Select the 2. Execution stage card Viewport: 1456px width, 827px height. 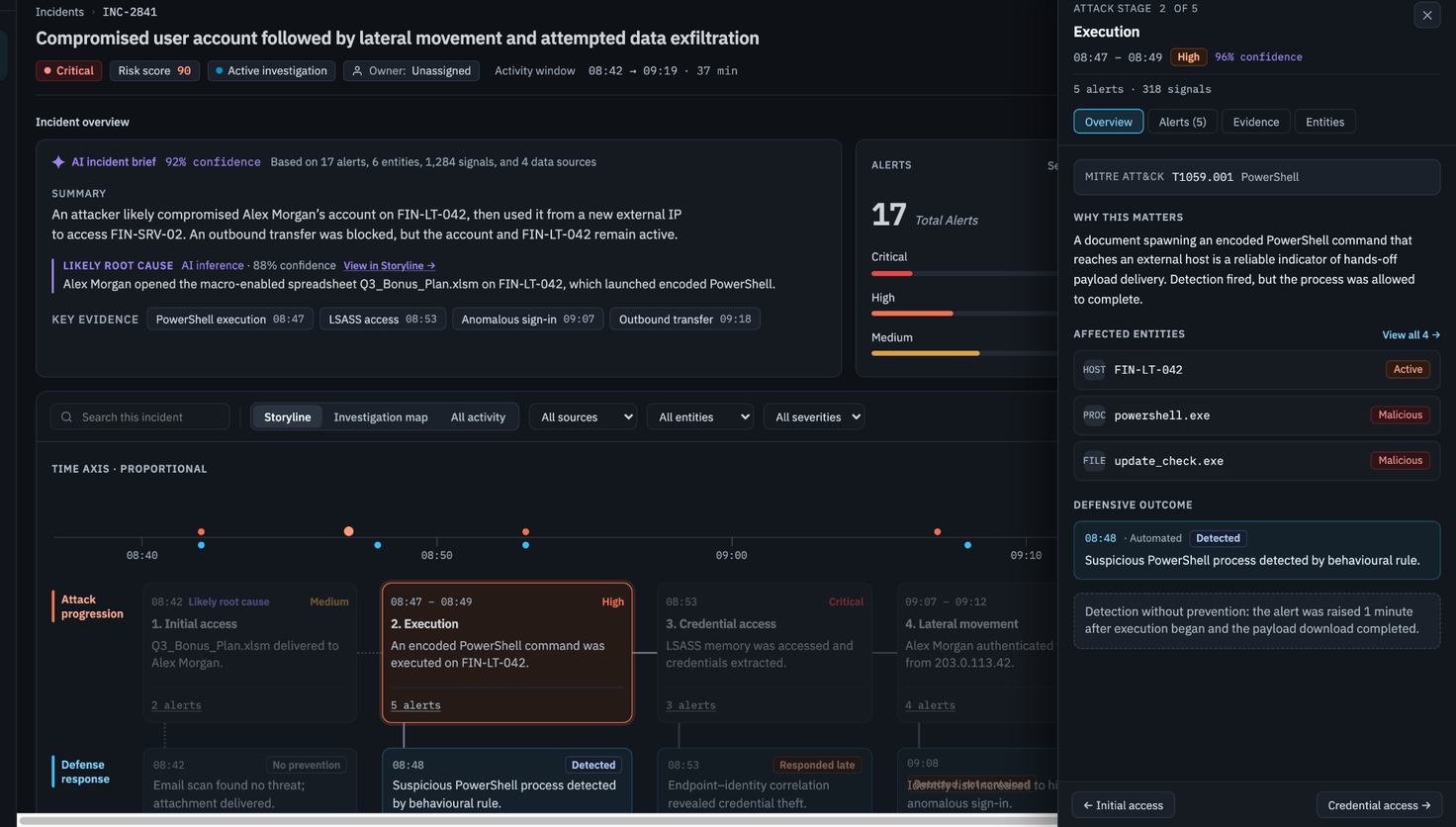click(507, 653)
